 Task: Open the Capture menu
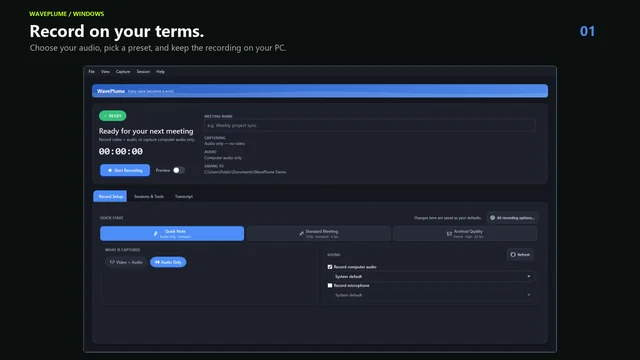click(x=123, y=71)
